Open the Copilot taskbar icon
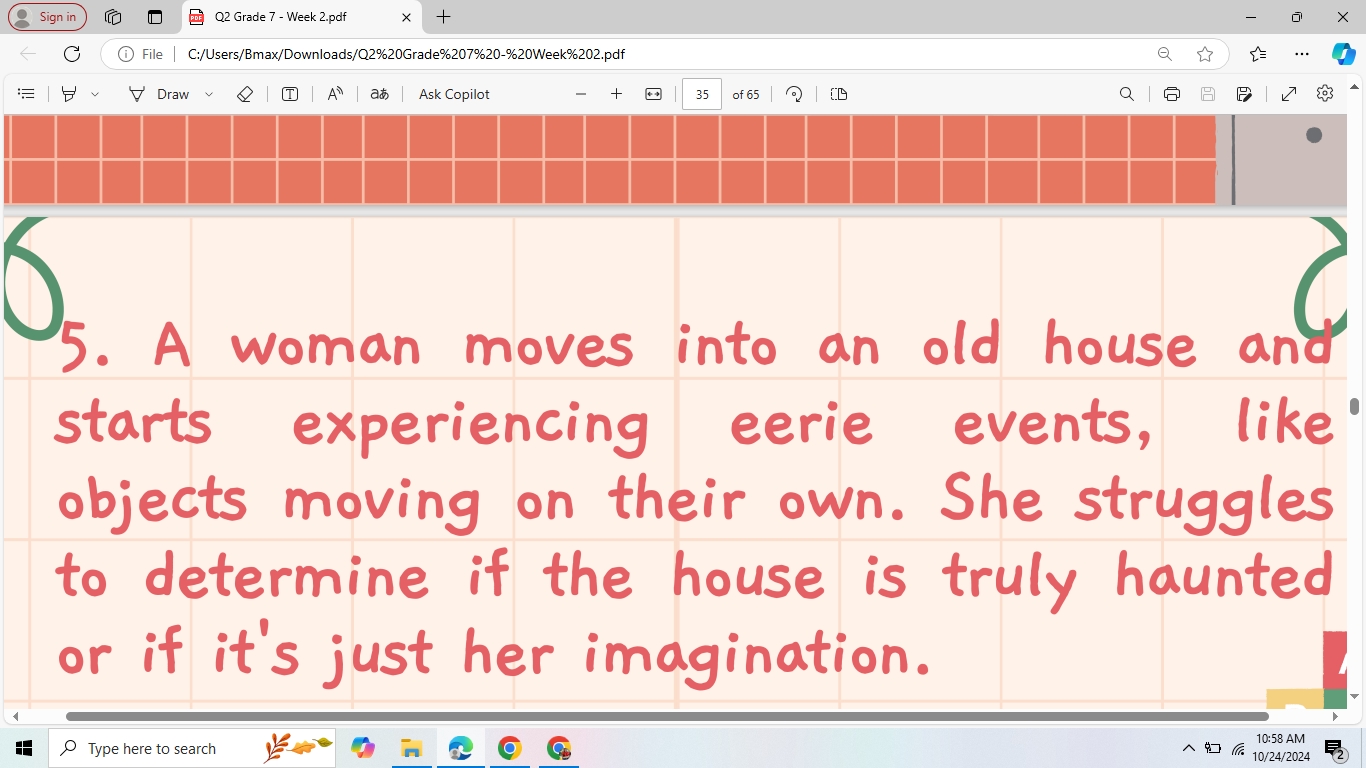 tap(363, 748)
